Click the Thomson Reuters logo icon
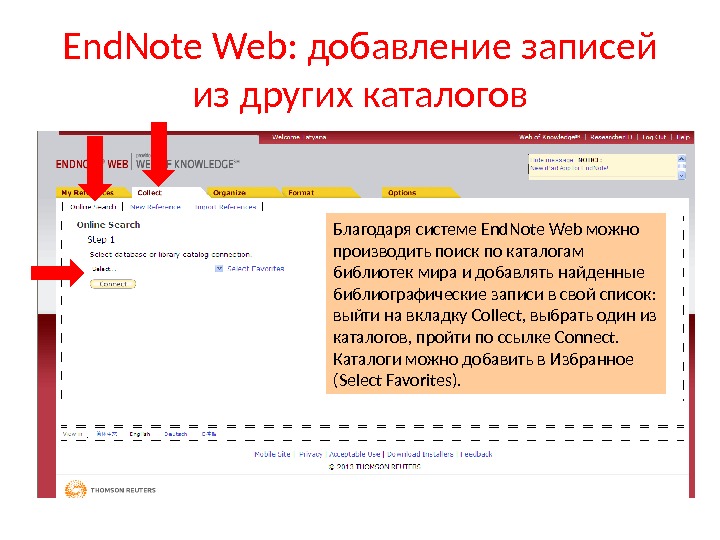The image size is (720, 540). [76, 489]
